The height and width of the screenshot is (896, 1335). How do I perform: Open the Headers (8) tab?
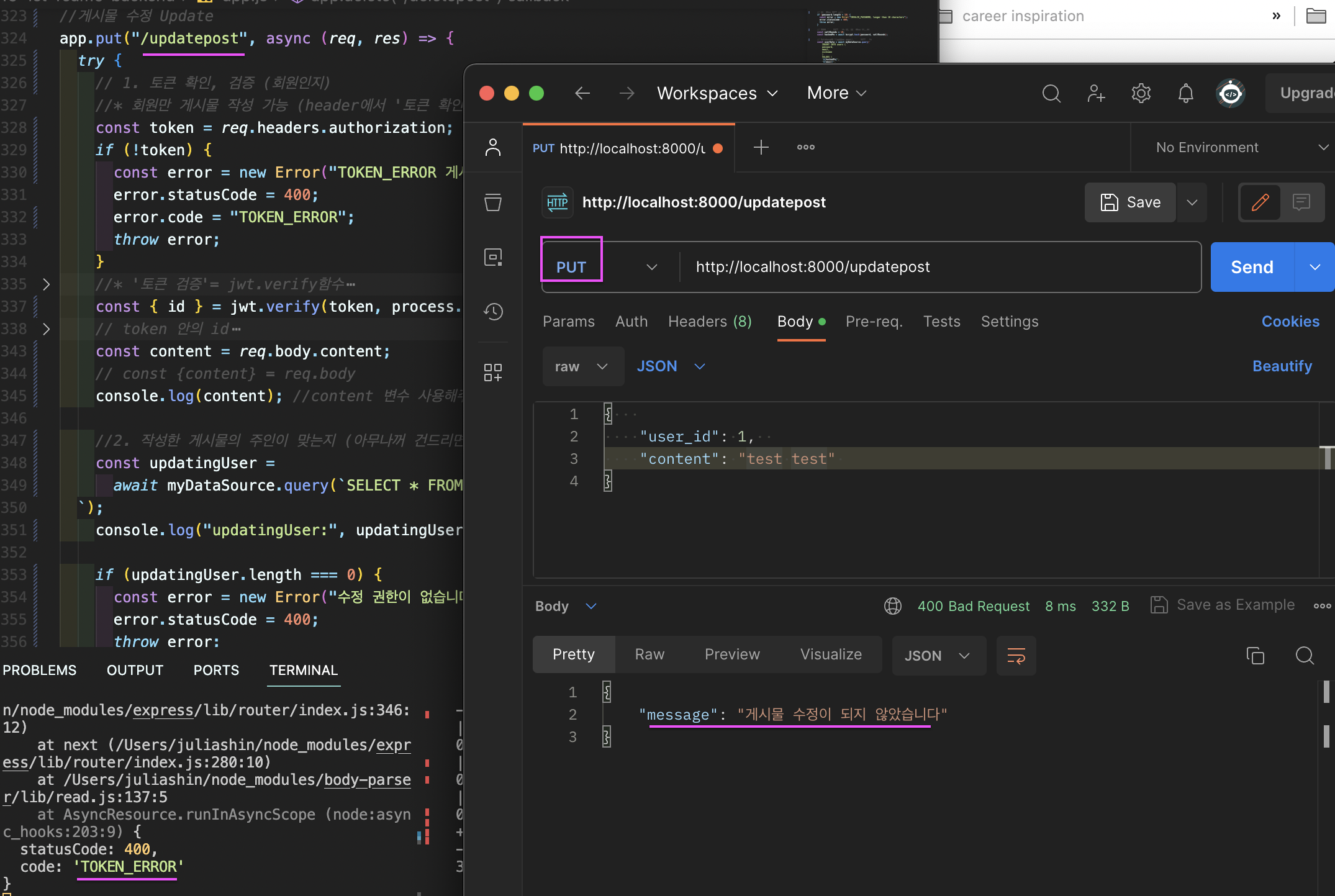(710, 322)
